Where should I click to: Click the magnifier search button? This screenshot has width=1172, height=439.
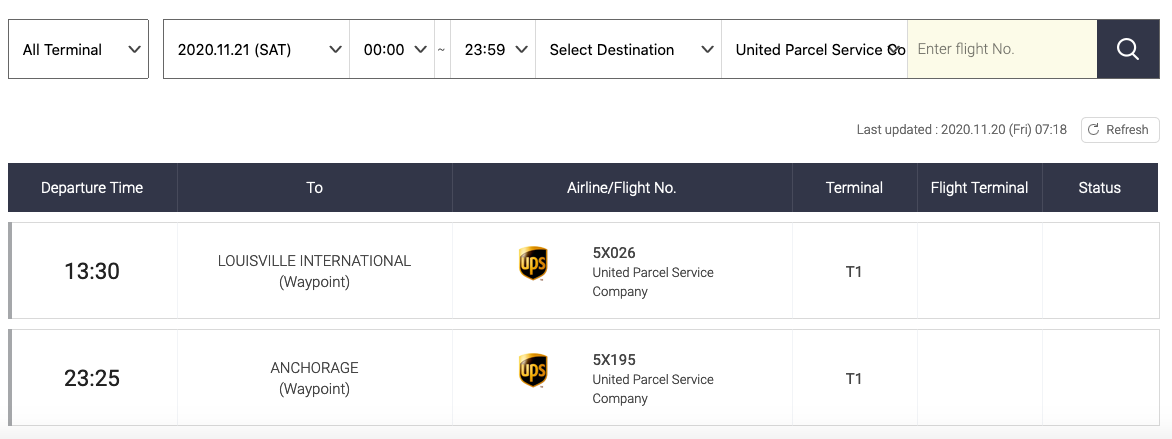[1128, 49]
